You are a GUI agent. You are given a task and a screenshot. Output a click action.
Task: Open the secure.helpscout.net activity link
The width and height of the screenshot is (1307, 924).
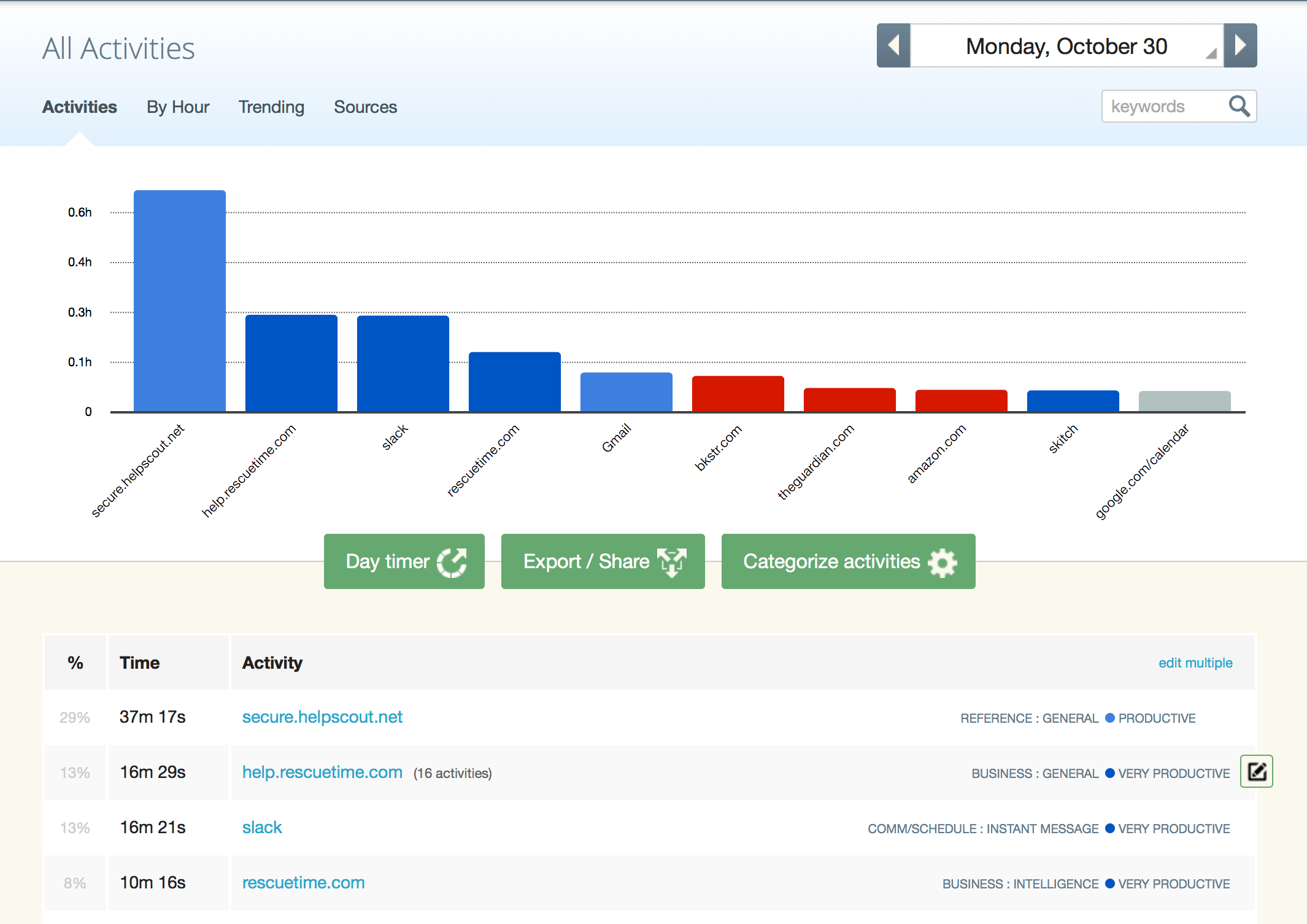[x=322, y=717]
